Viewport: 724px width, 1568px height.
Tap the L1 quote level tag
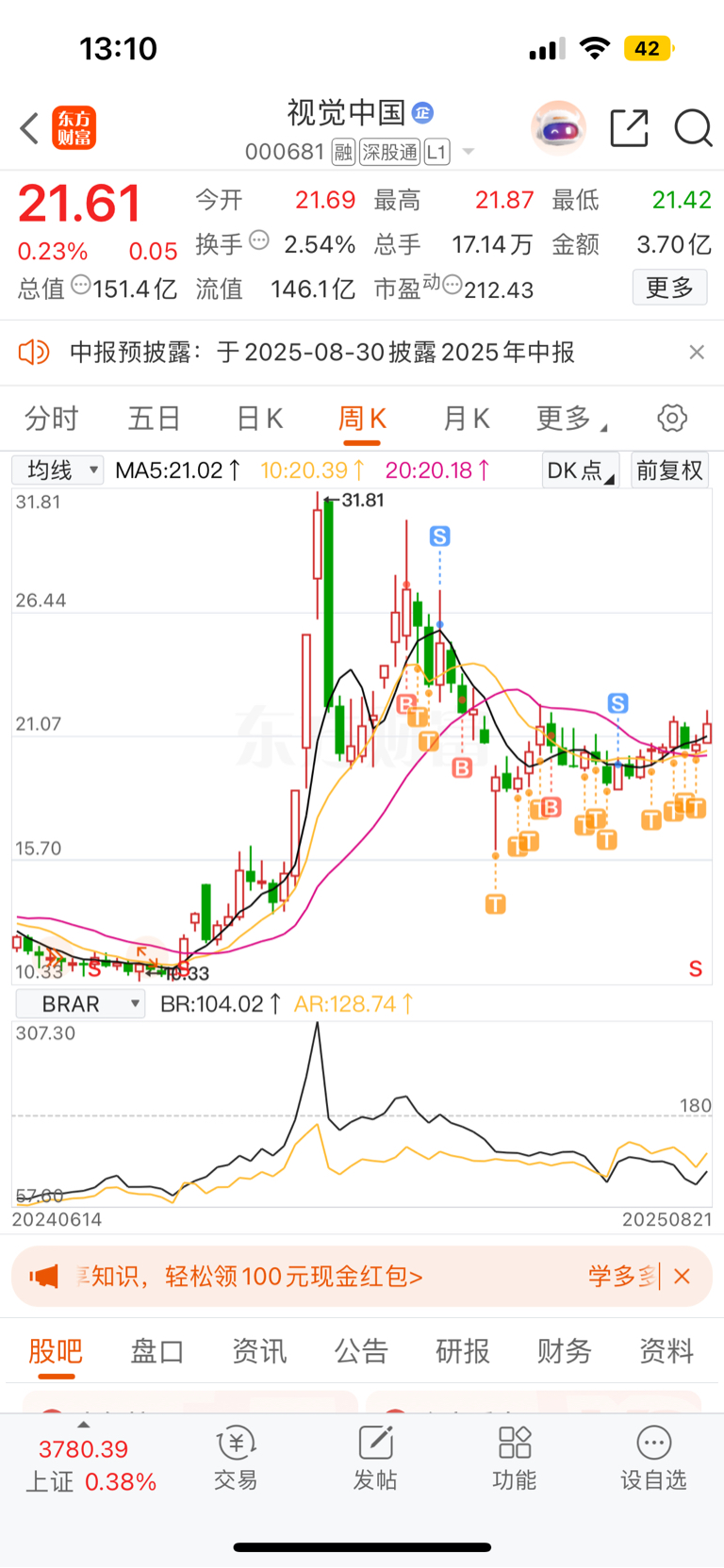pyautogui.click(x=437, y=152)
